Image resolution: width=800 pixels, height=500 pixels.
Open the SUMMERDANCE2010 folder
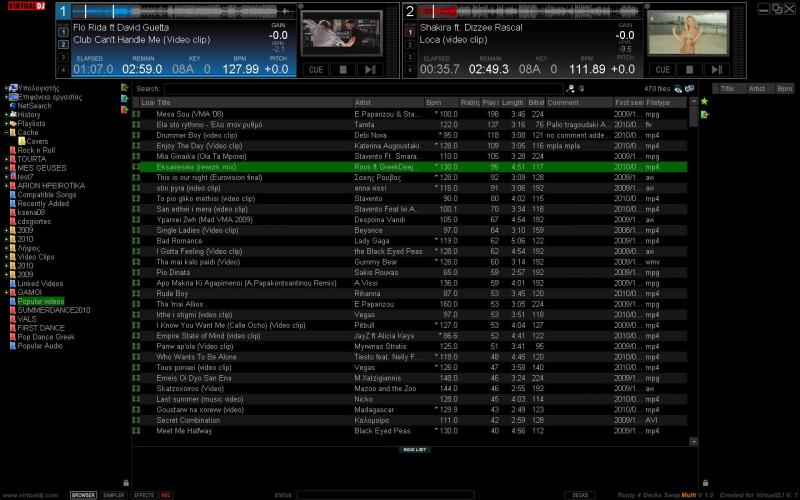54,310
